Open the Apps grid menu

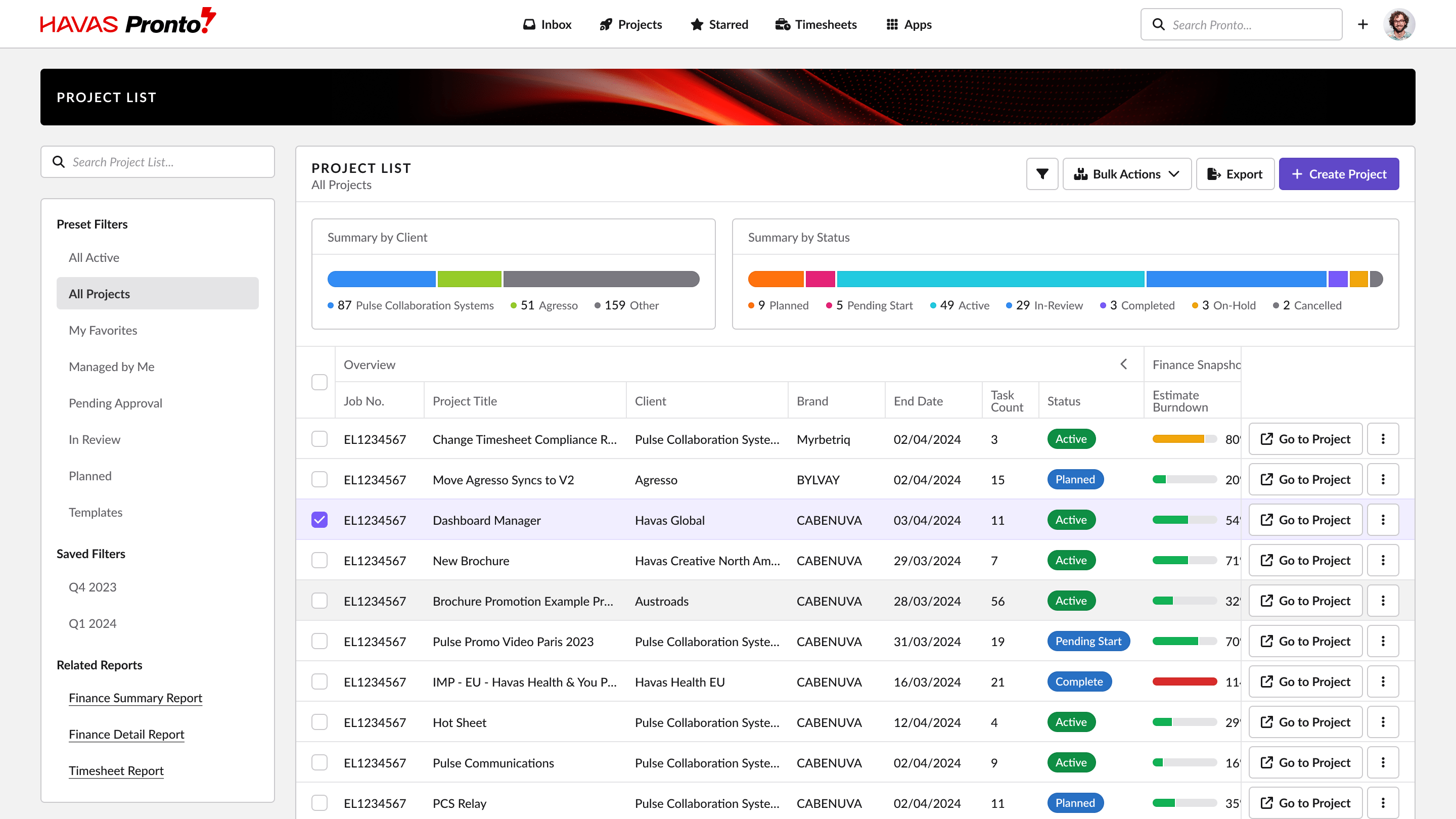pos(909,24)
